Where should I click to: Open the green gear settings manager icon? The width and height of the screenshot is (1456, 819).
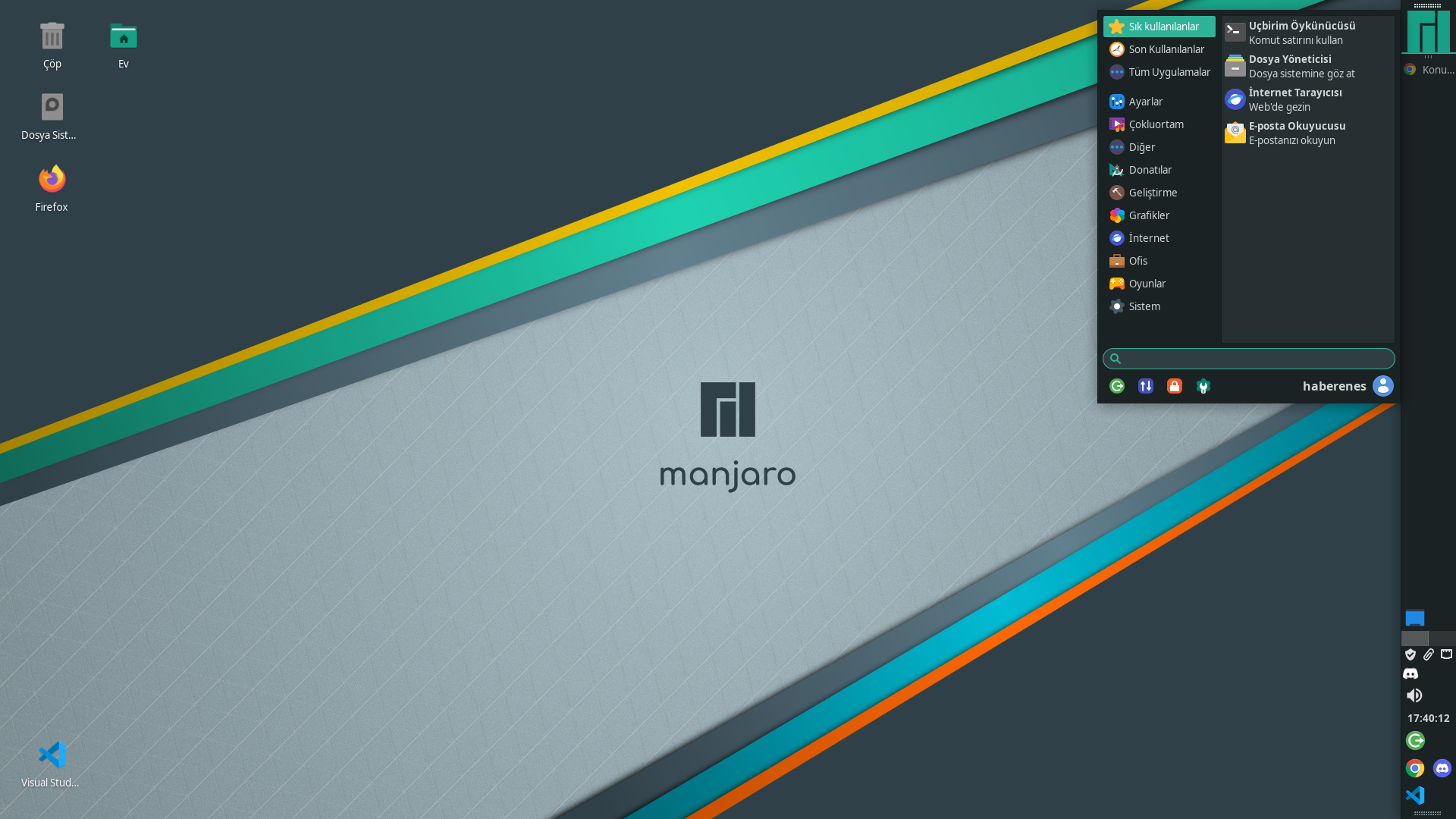tap(1203, 386)
